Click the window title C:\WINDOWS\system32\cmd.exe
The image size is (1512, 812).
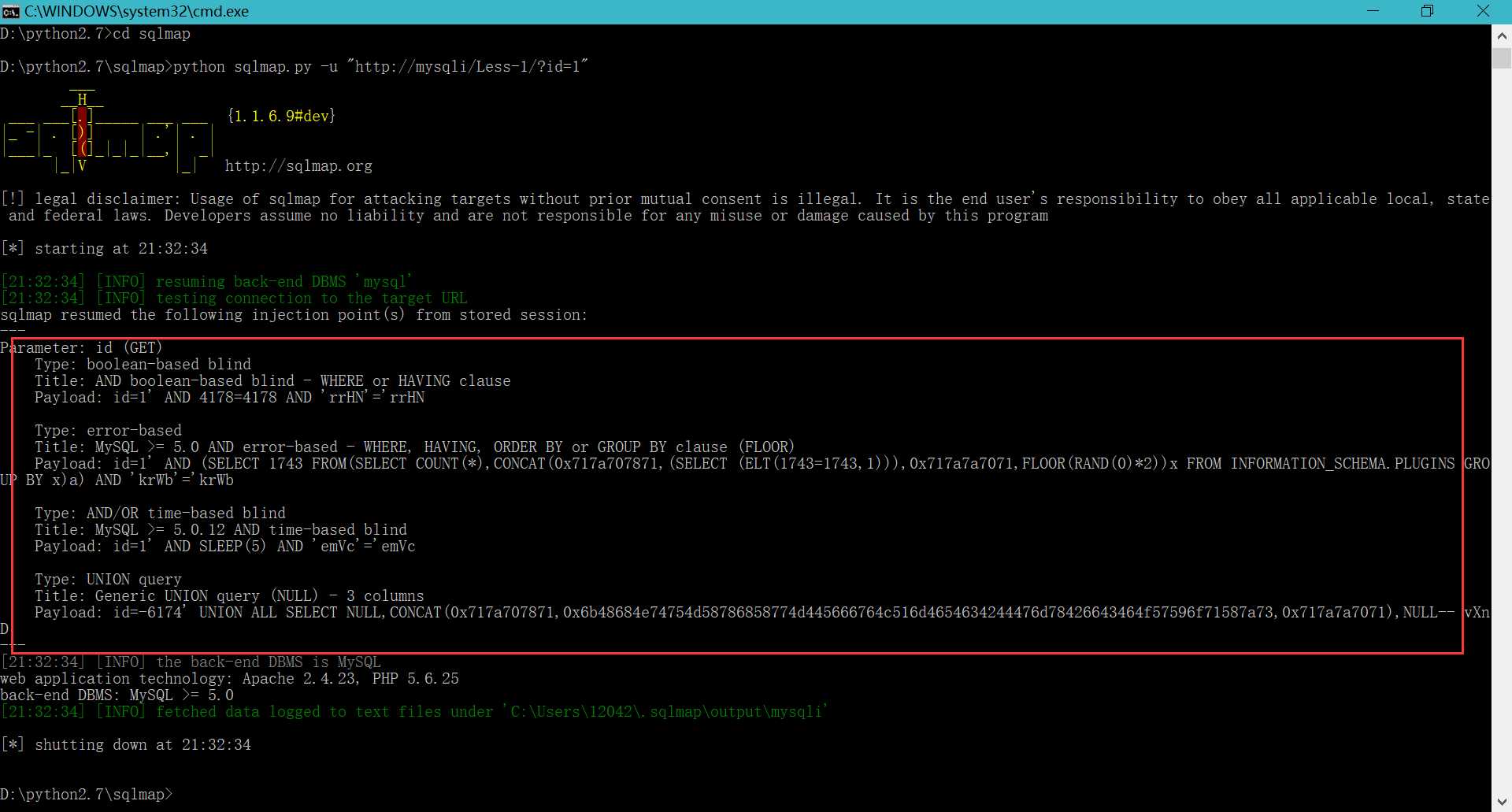coord(136,11)
